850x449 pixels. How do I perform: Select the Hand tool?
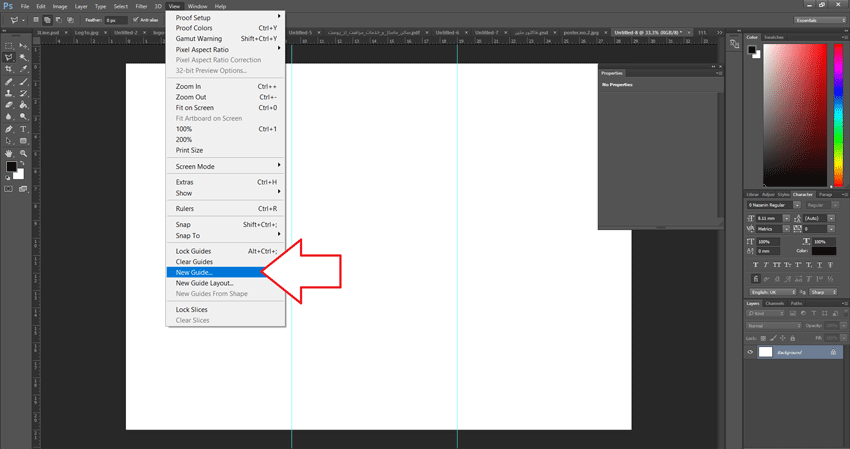[x=9, y=153]
